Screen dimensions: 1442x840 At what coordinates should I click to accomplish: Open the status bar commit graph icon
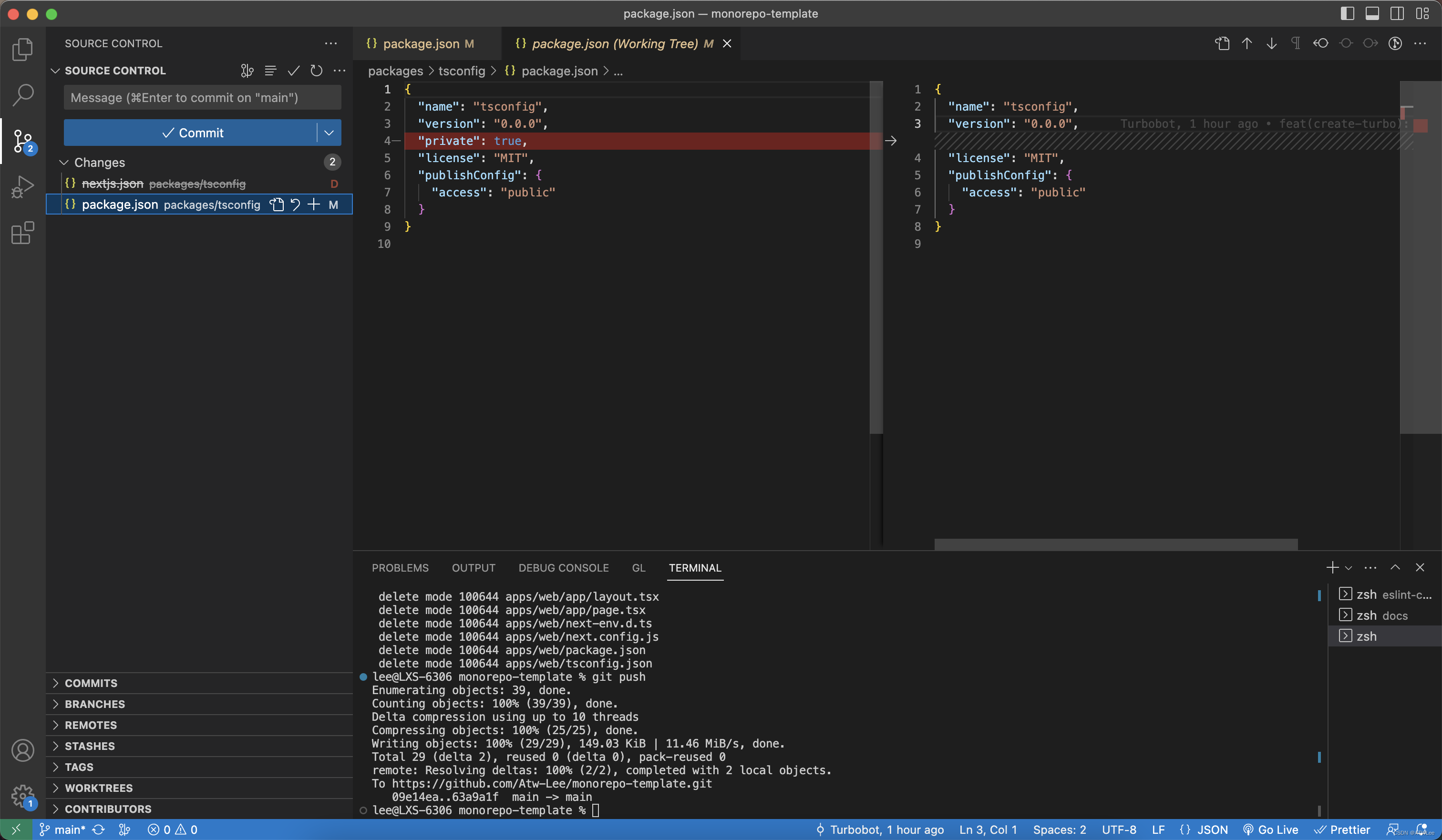(124, 829)
